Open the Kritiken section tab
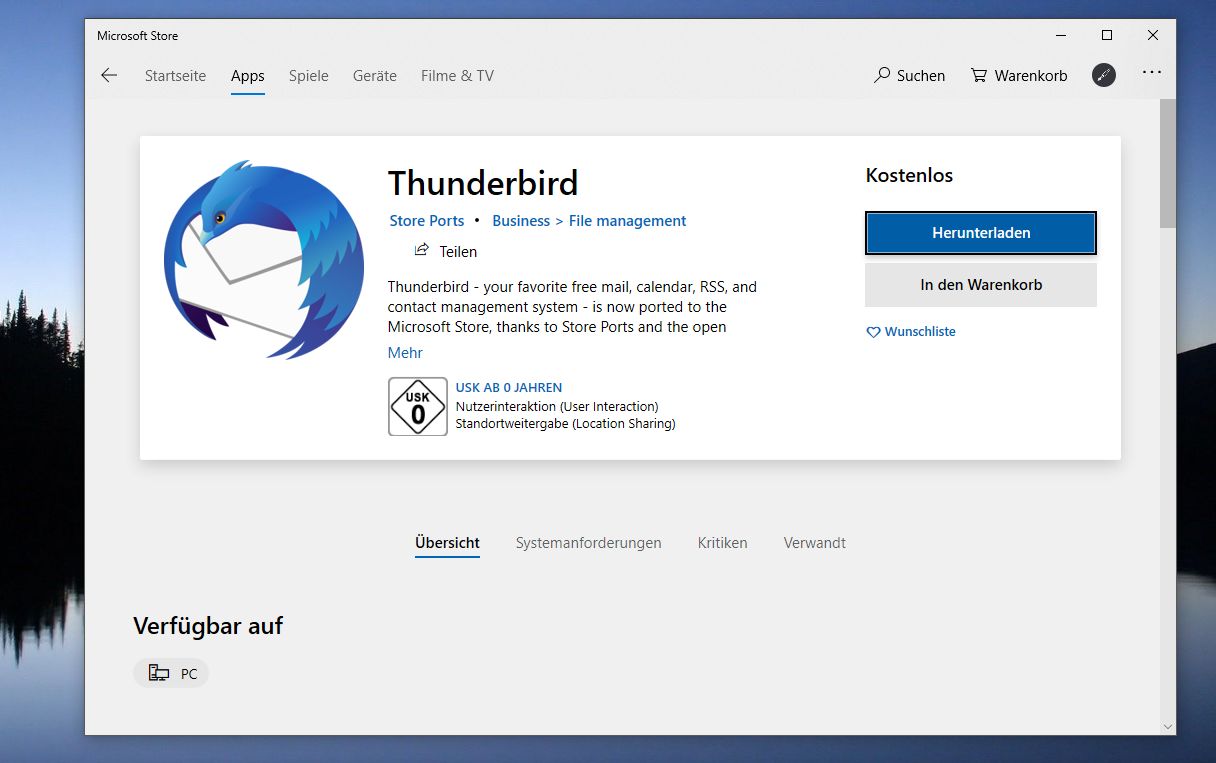This screenshot has width=1216, height=763. click(723, 543)
